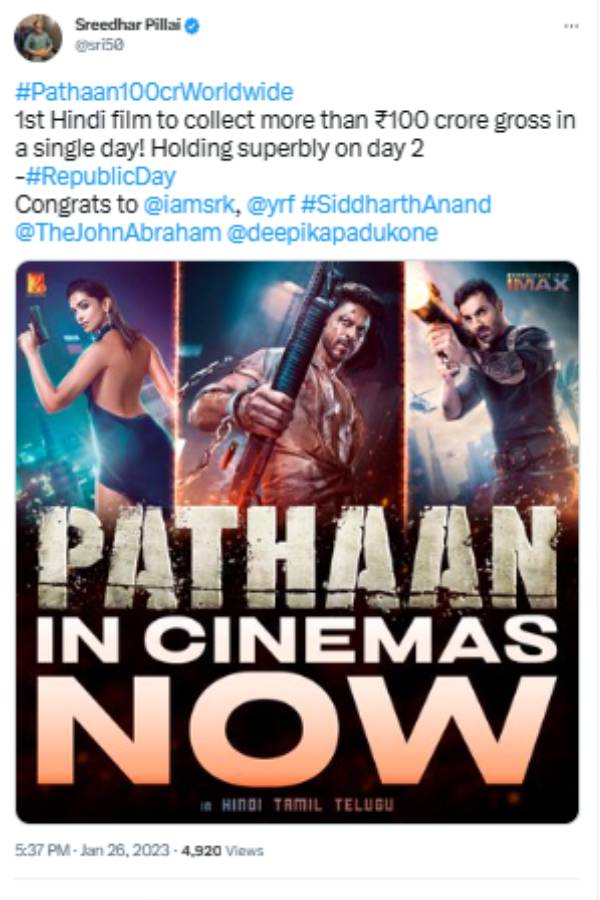Click the blue verified badge icon
The width and height of the screenshot is (600, 900).
[x=192, y=26]
